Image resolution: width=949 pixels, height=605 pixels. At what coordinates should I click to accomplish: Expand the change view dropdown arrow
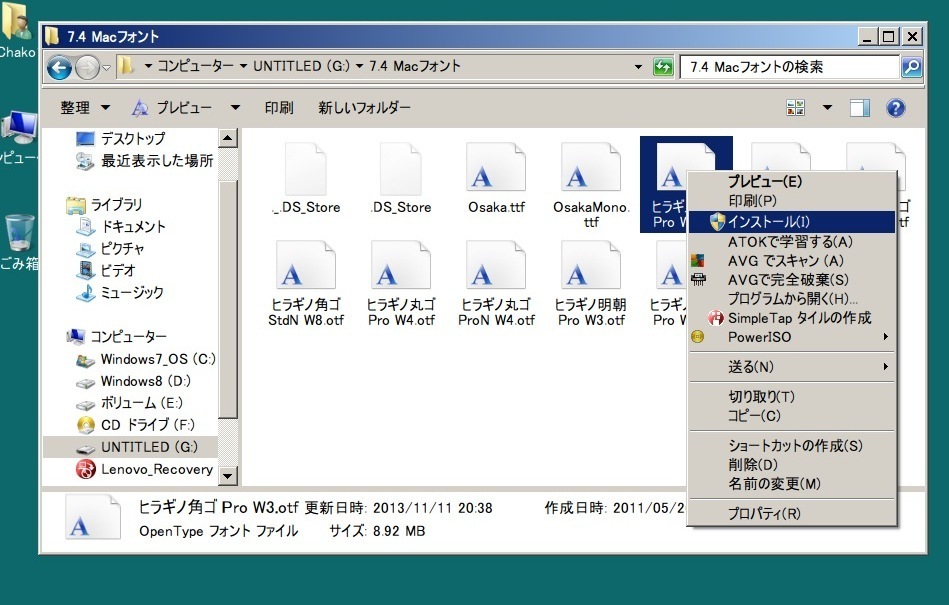(827, 108)
